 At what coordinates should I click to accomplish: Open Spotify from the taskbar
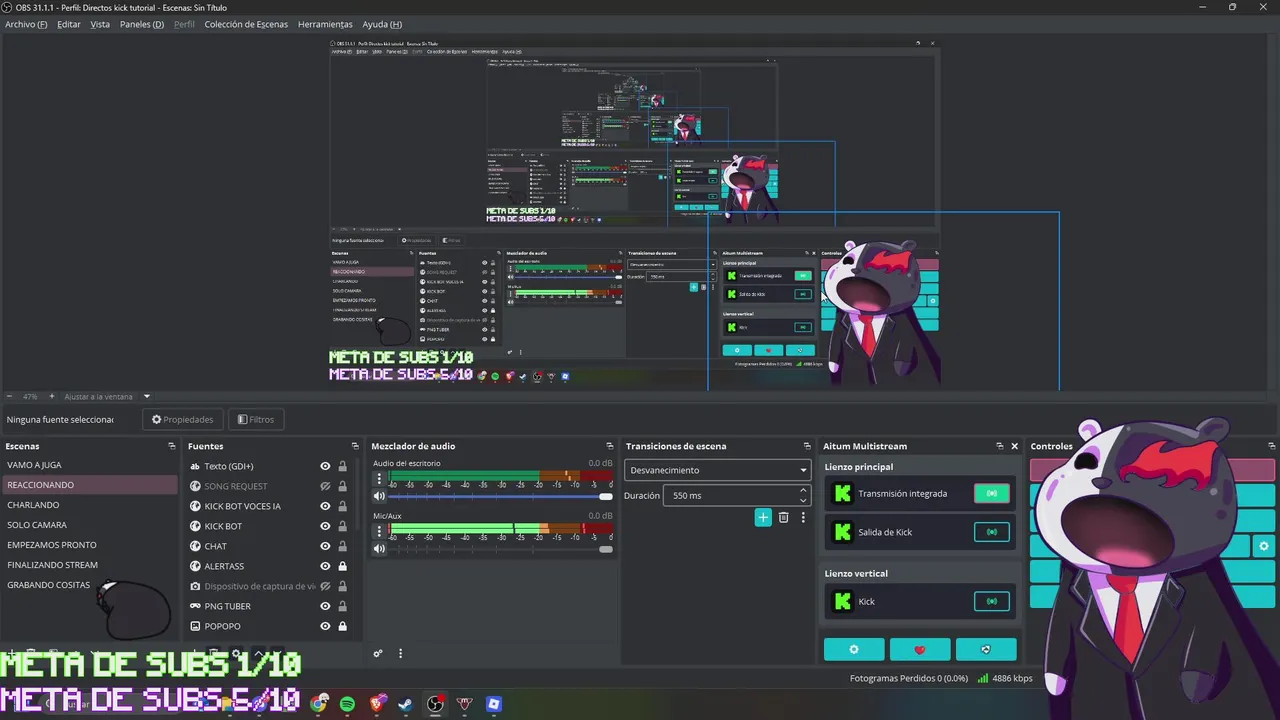click(x=347, y=704)
